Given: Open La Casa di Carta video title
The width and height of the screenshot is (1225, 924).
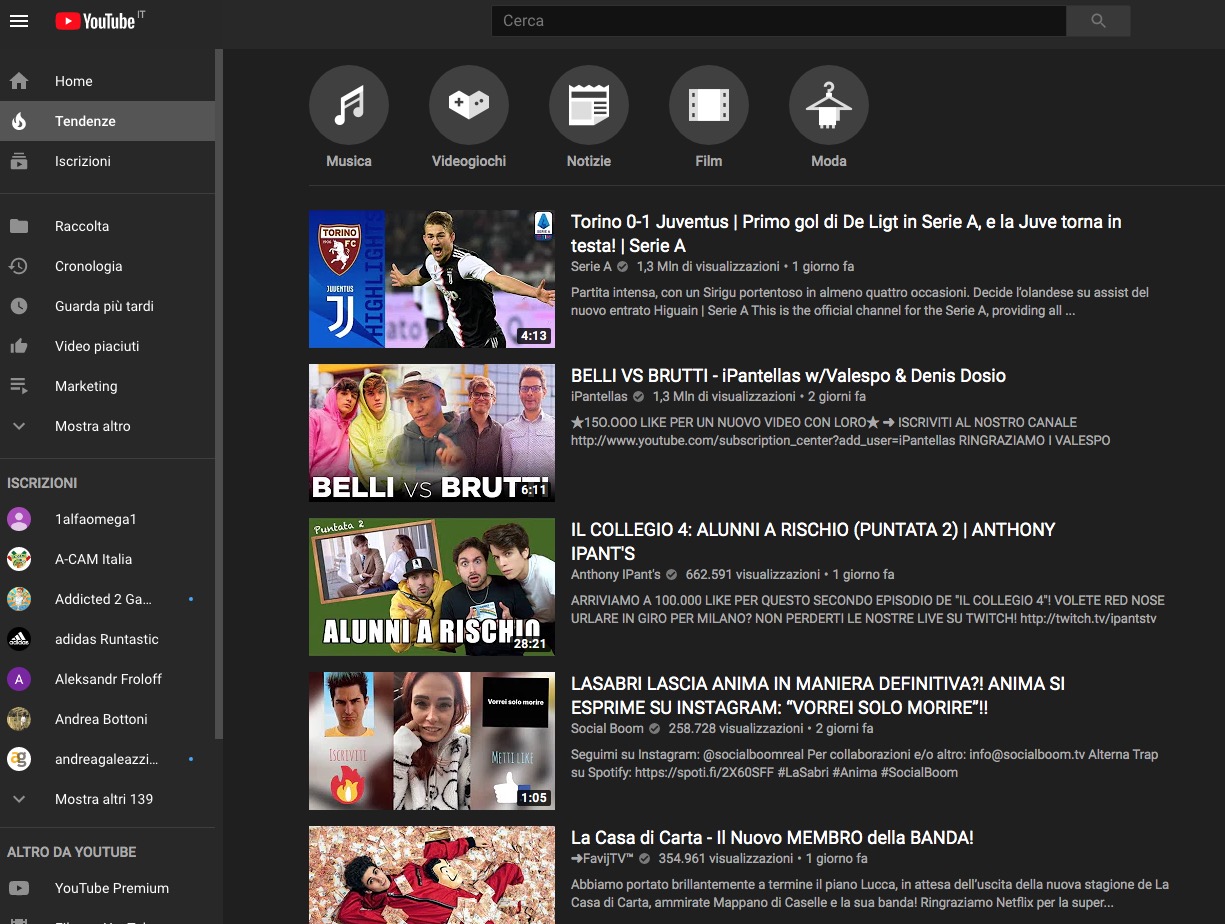Looking at the screenshot, I should pos(771,838).
